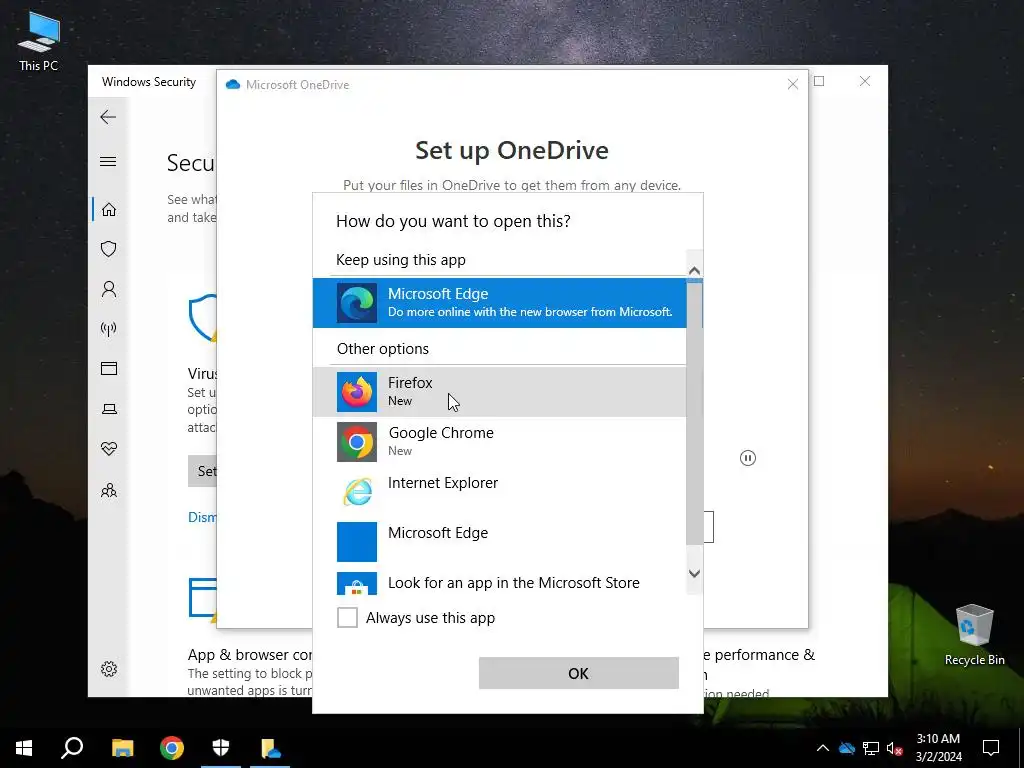Select the This PC desktop icon

[38, 41]
